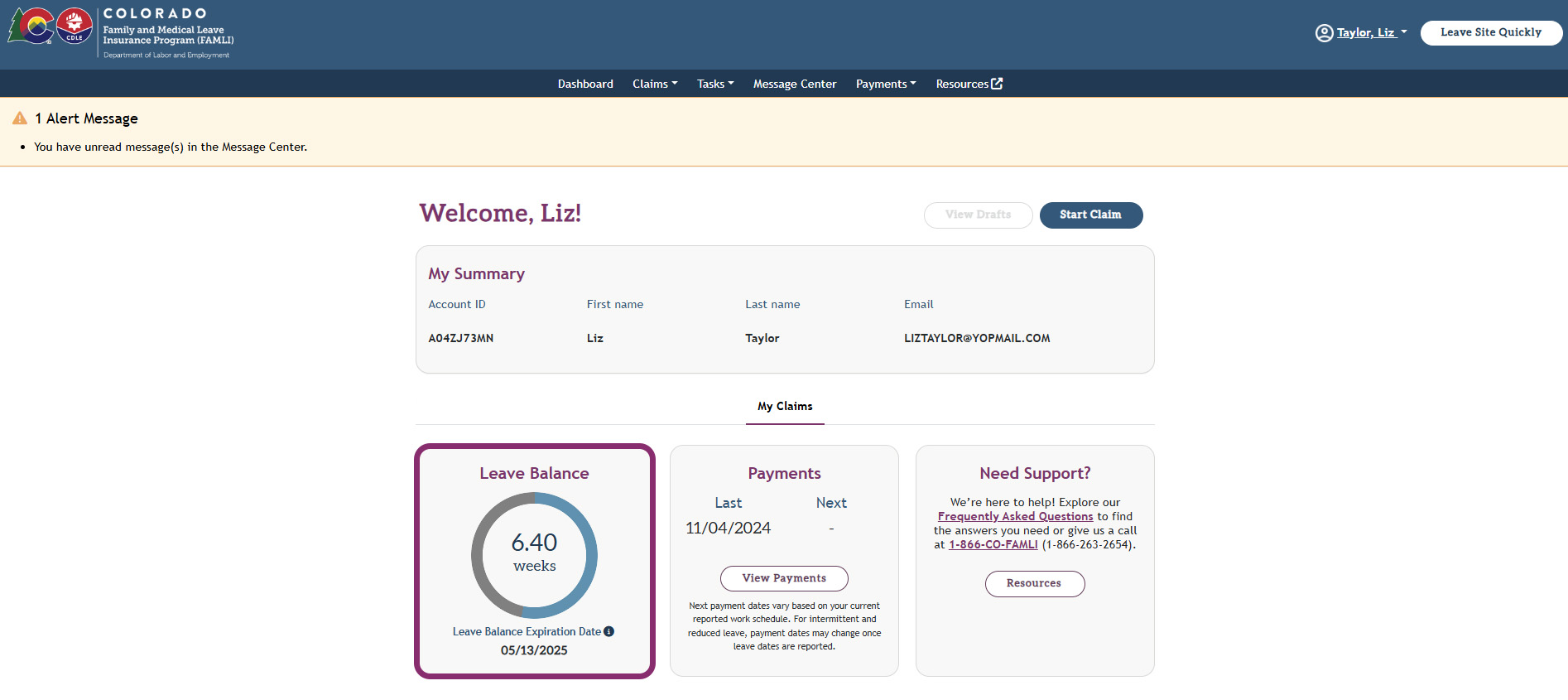
Task: Open the Tasks dropdown menu
Action: pyautogui.click(x=715, y=84)
